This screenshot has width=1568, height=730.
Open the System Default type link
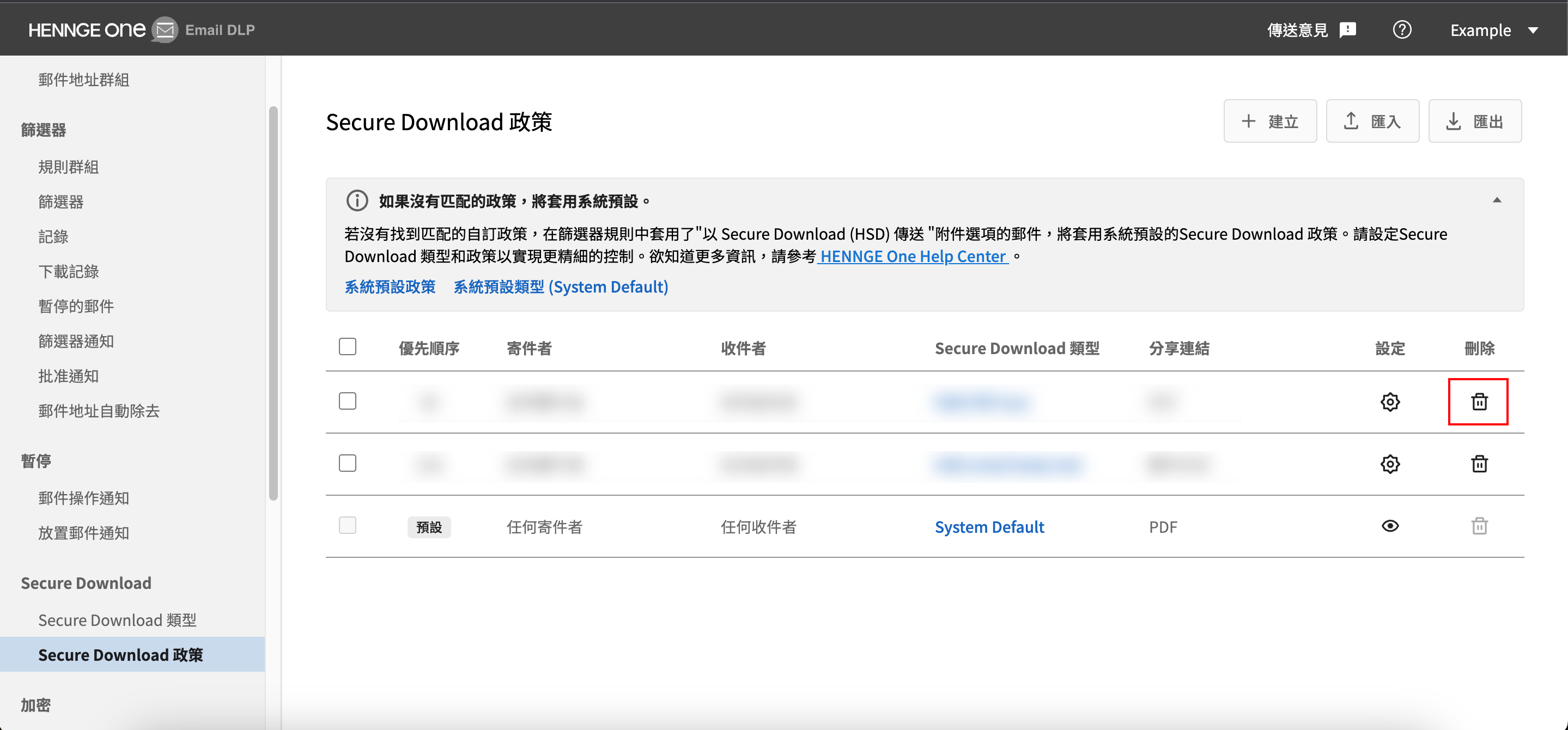989,527
